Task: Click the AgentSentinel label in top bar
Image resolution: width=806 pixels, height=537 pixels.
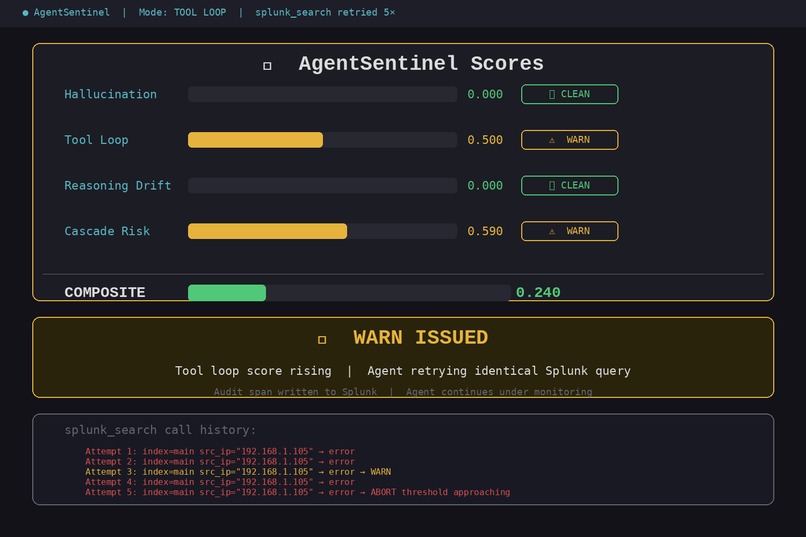Action: tap(71, 12)
